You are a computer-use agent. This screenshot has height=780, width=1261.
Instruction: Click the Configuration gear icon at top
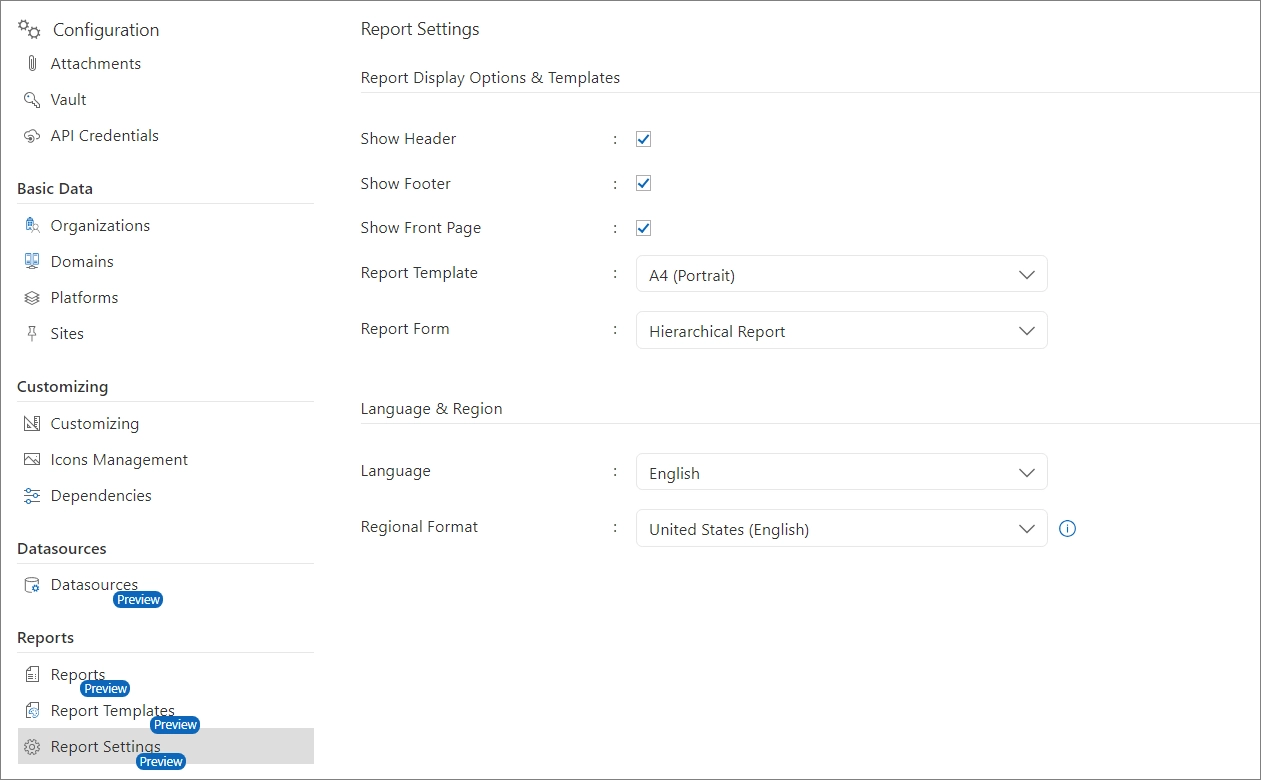(x=27, y=29)
